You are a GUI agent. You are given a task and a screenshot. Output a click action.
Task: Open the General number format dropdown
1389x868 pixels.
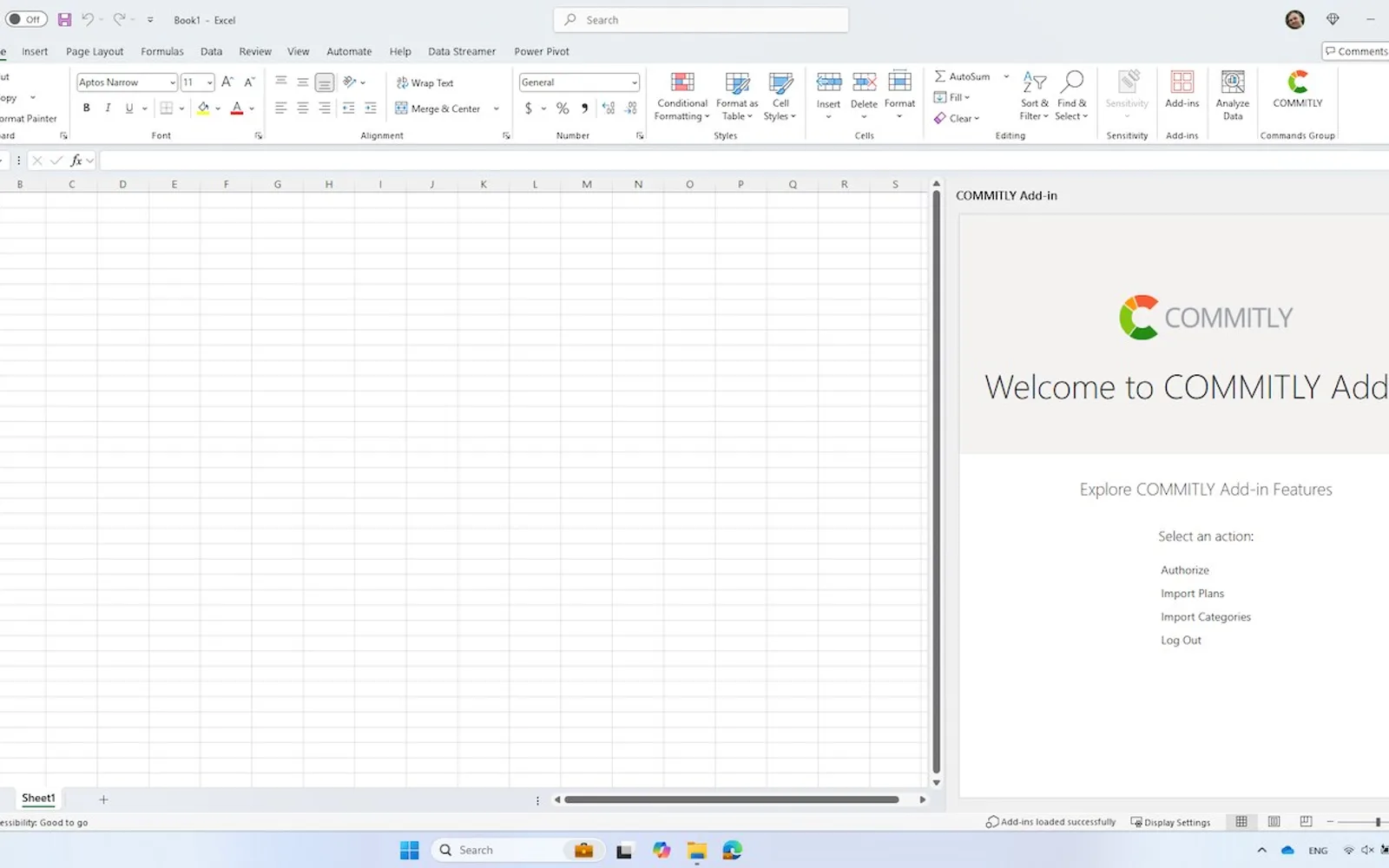(635, 82)
